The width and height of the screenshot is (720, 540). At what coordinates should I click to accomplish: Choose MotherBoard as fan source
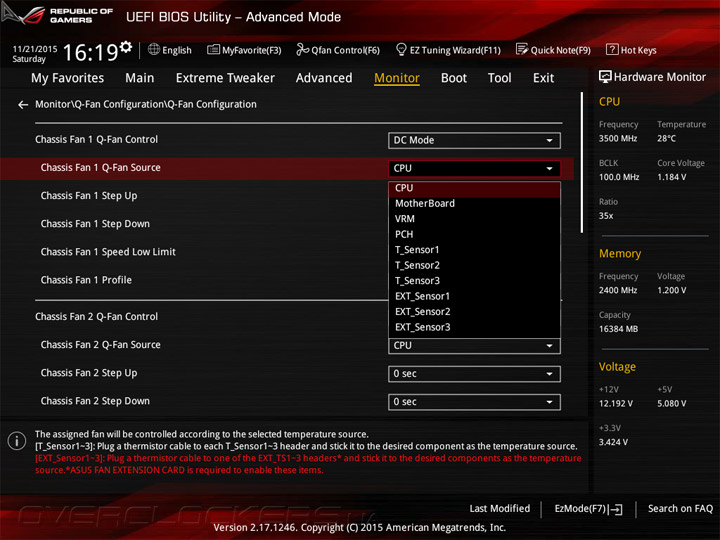point(474,203)
